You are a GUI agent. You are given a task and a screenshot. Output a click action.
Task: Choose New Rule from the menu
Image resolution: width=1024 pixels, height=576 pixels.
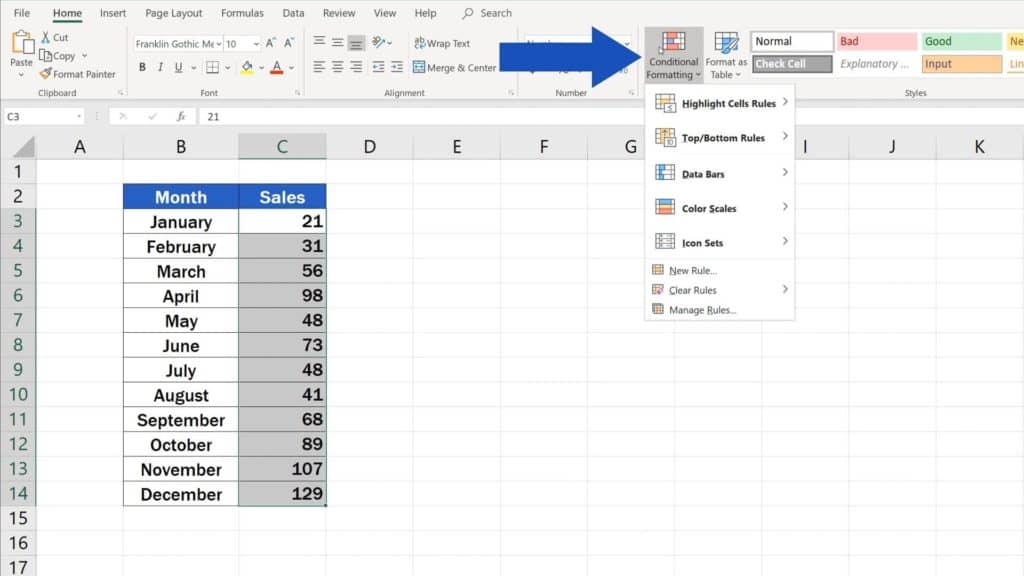pos(692,271)
